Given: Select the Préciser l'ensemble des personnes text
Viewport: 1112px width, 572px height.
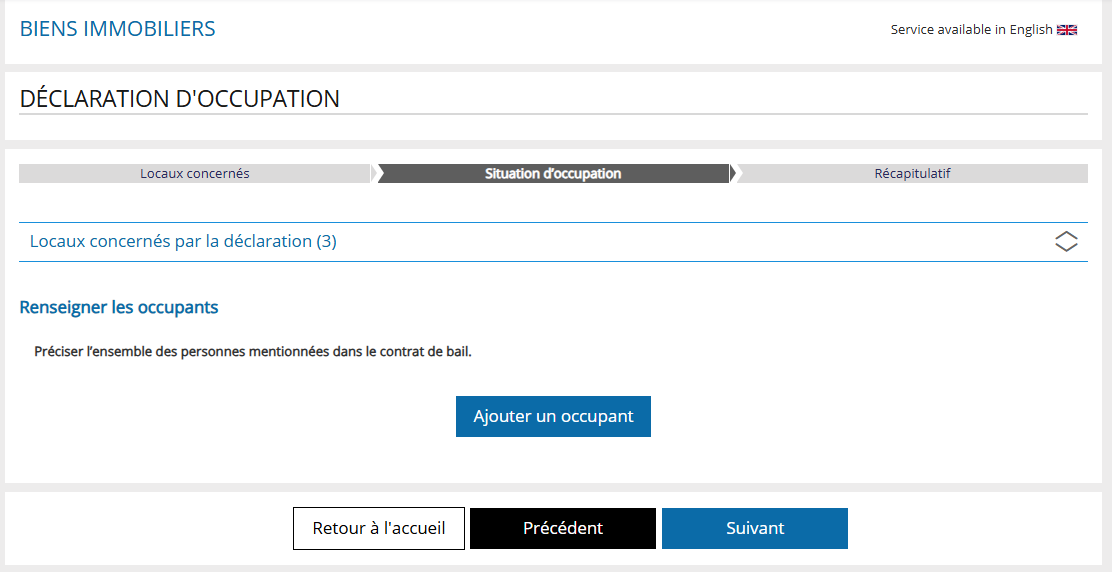Looking at the screenshot, I should 253,352.
